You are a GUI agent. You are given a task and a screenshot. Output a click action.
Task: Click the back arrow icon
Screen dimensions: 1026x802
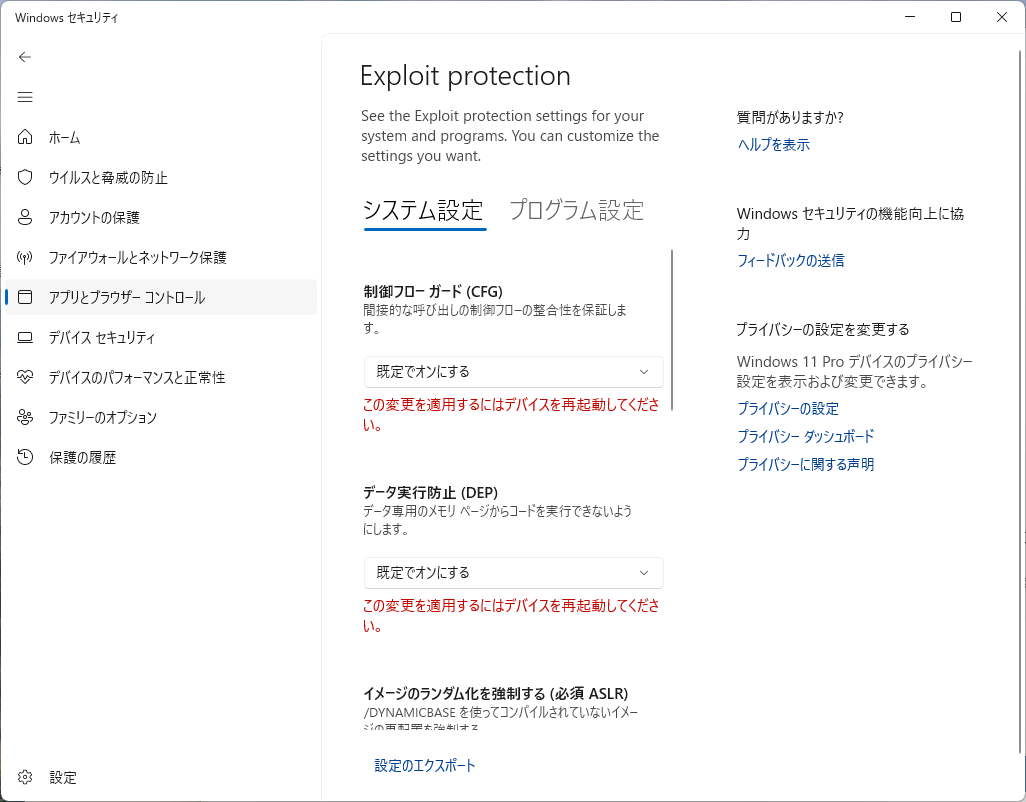click(x=25, y=57)
